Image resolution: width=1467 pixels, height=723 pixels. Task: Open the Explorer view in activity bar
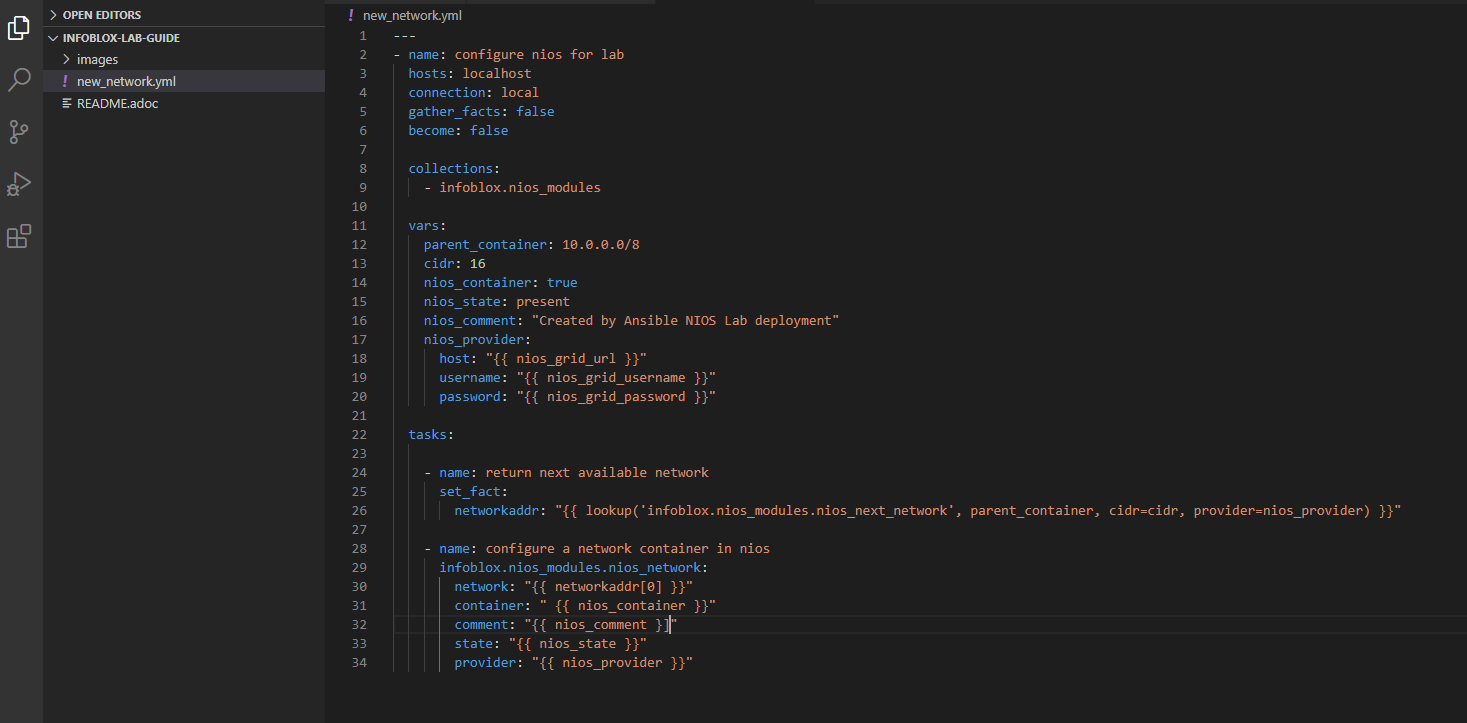[x=19, y=28]
